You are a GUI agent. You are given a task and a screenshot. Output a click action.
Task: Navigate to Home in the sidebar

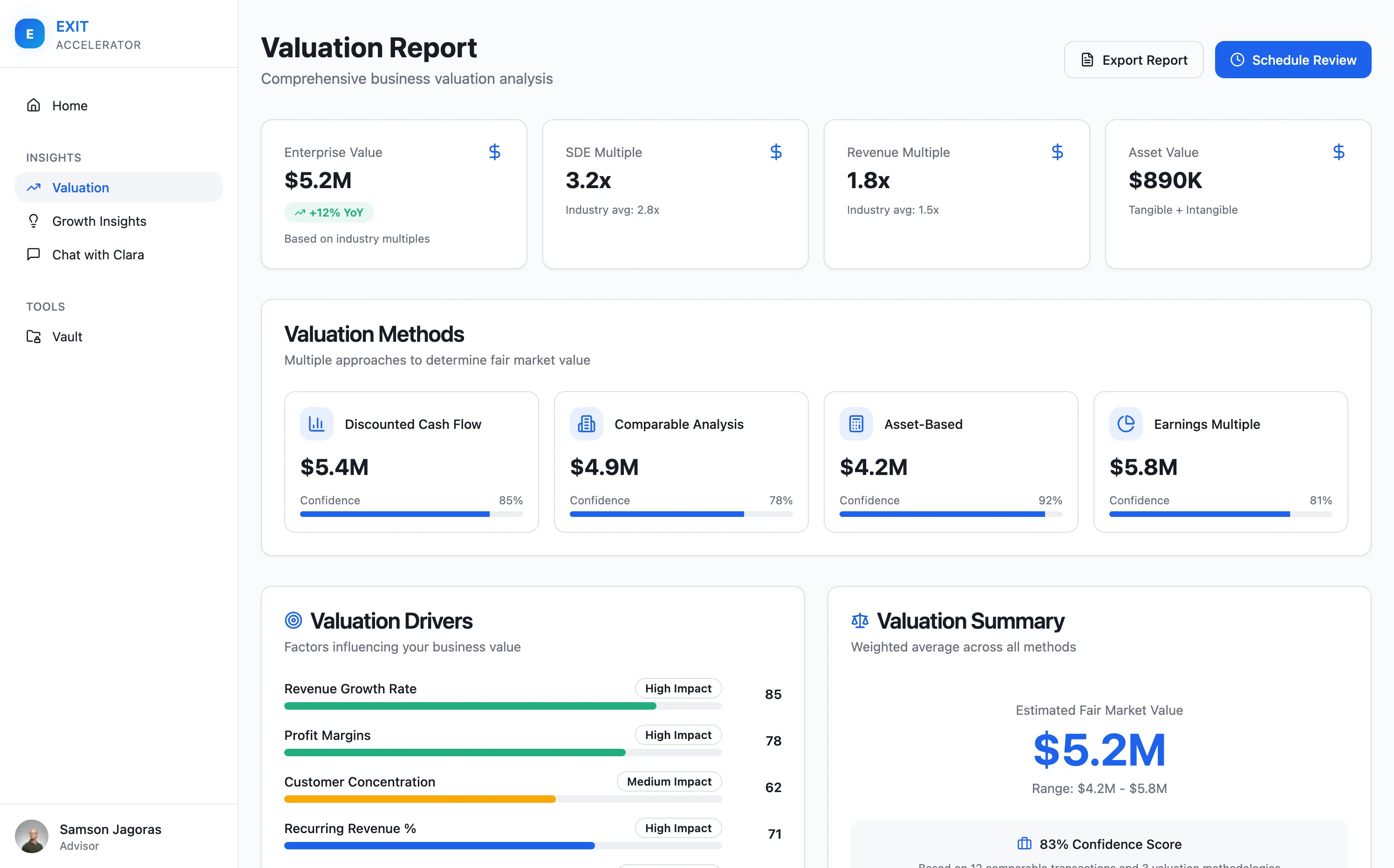pos(69,106)
